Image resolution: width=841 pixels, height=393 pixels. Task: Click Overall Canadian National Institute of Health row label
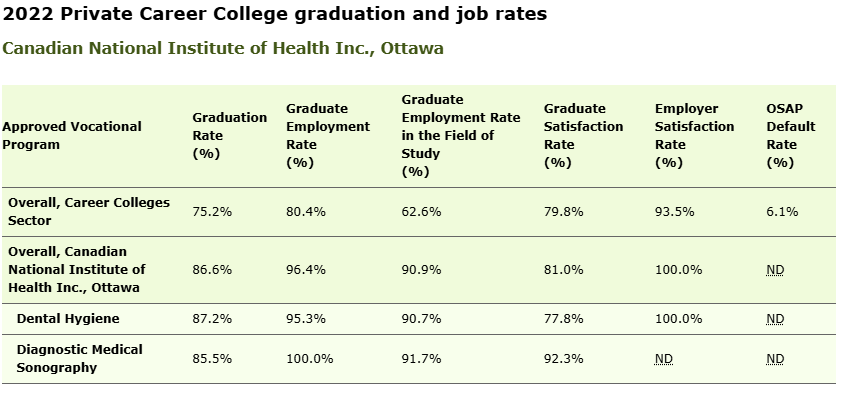pos(77,270)
